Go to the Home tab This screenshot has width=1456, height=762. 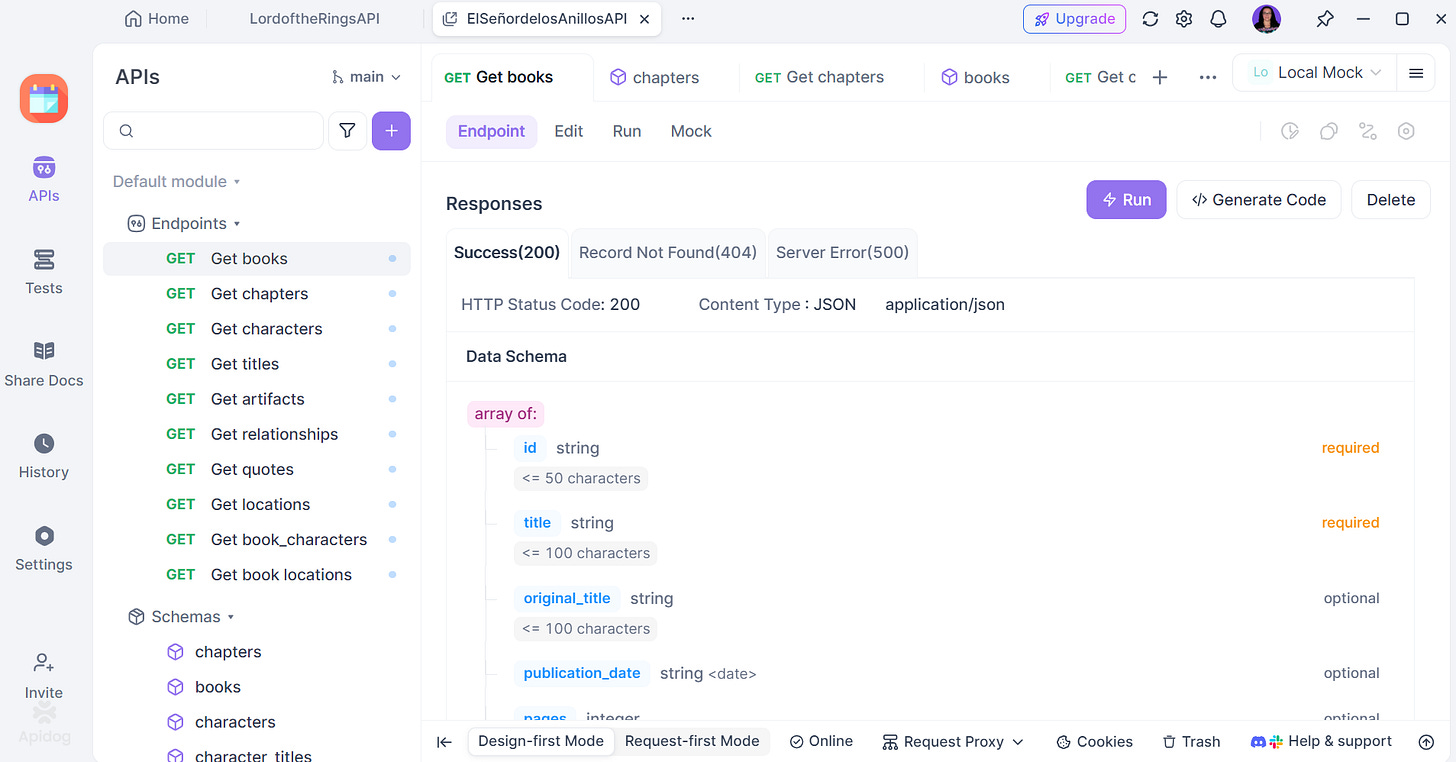click(156, 19)
